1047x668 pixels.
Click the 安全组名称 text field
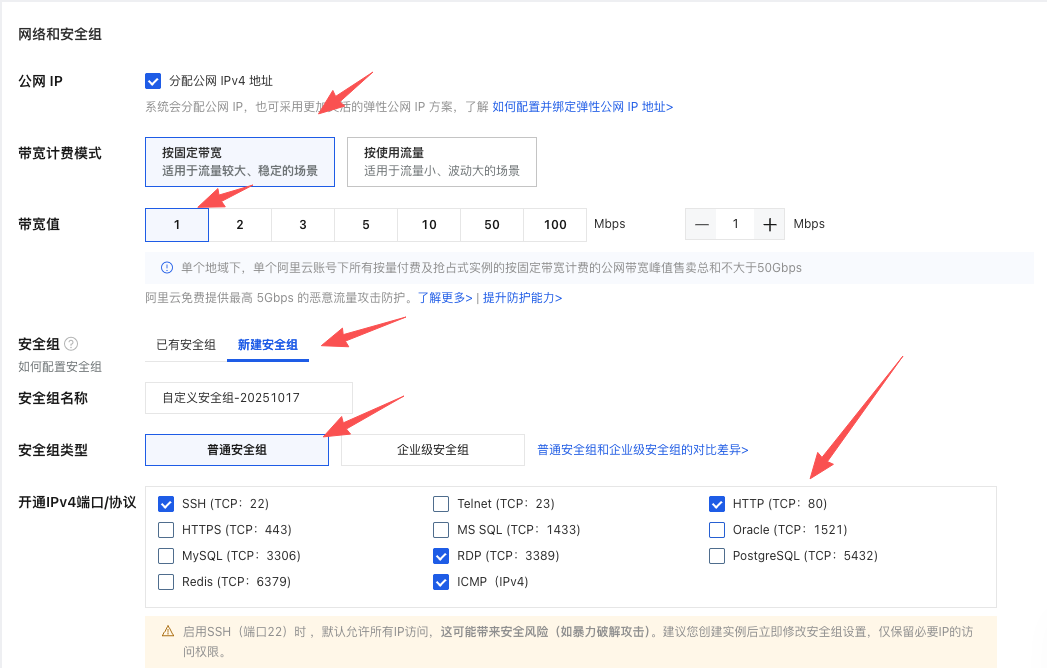[248, 397]
